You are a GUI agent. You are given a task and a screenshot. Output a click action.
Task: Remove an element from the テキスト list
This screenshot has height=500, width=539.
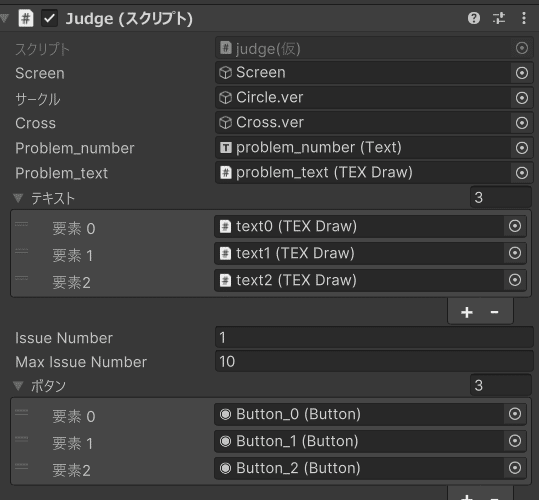[494, 312]
